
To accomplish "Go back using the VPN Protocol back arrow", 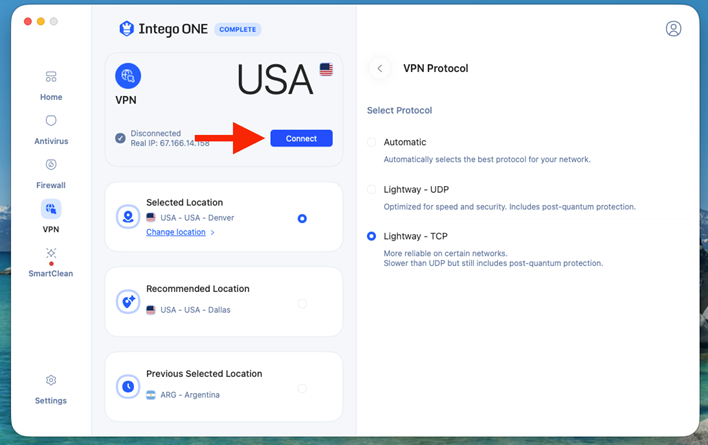I will click(380, 68).
